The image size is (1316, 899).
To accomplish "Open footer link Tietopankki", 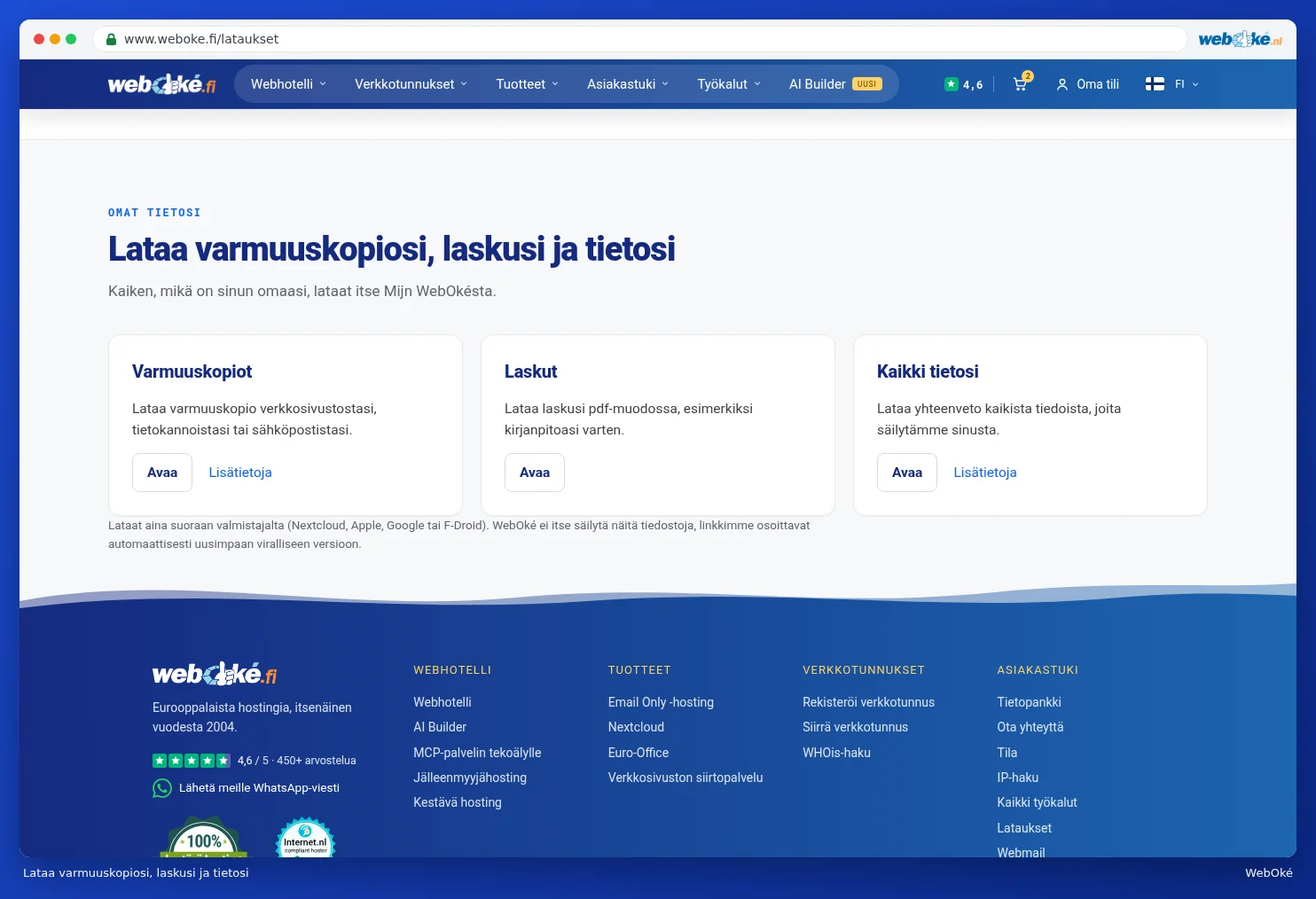I will 1029,702.
